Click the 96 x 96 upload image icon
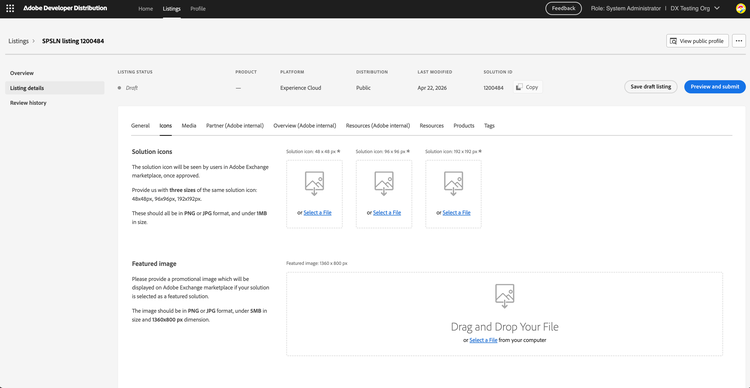 point(384,184)
